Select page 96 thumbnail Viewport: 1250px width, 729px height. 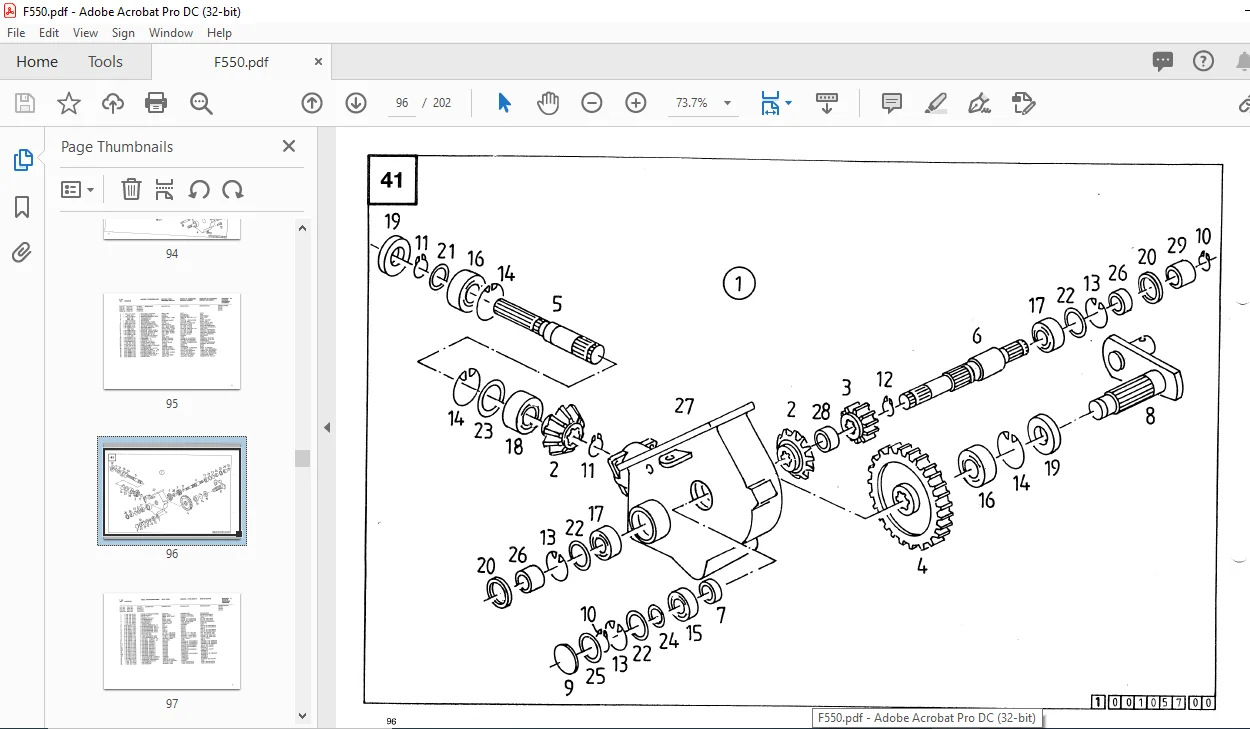172,492
